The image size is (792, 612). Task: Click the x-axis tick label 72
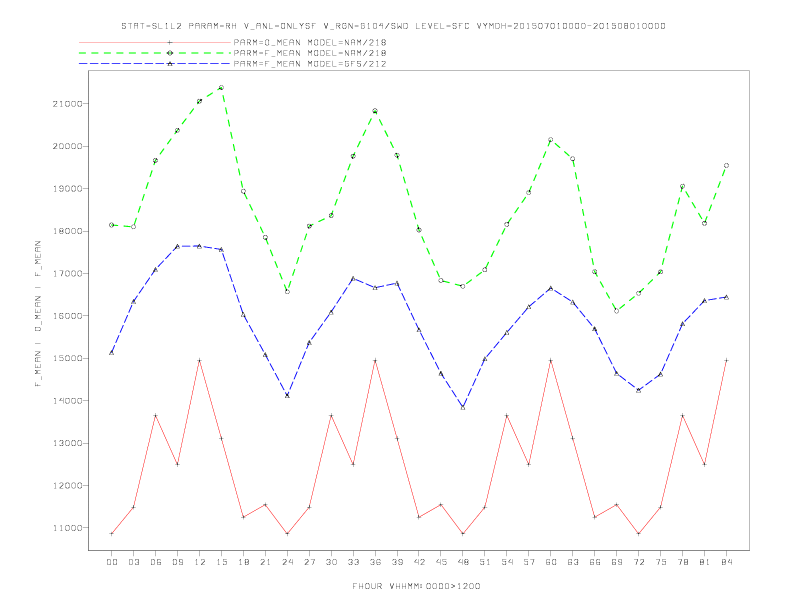click(638, 562)
